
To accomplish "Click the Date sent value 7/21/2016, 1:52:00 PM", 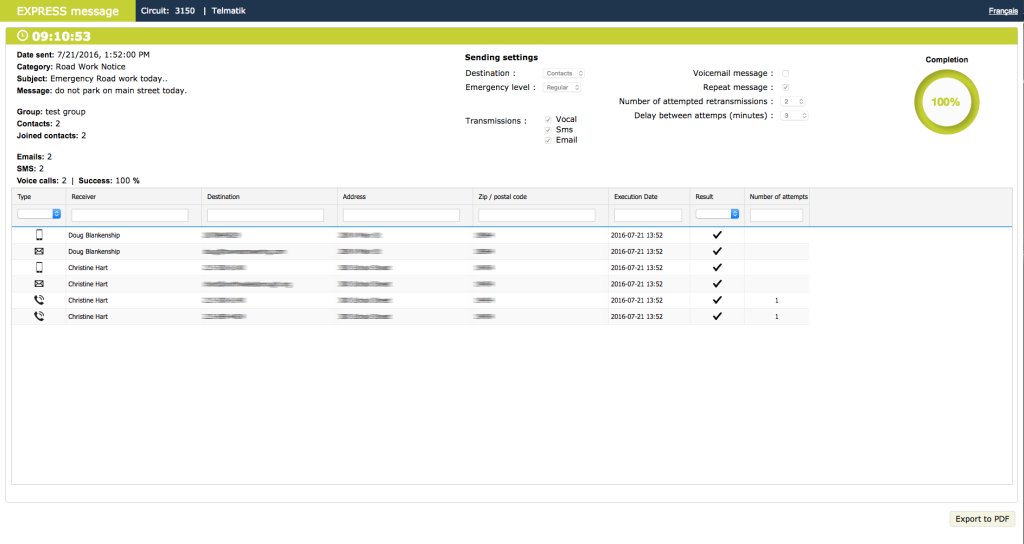I will 103,55.
